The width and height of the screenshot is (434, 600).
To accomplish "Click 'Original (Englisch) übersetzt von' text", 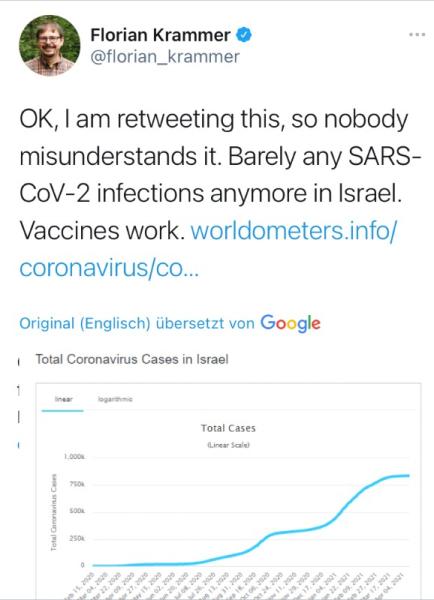I will pos(137,323).
